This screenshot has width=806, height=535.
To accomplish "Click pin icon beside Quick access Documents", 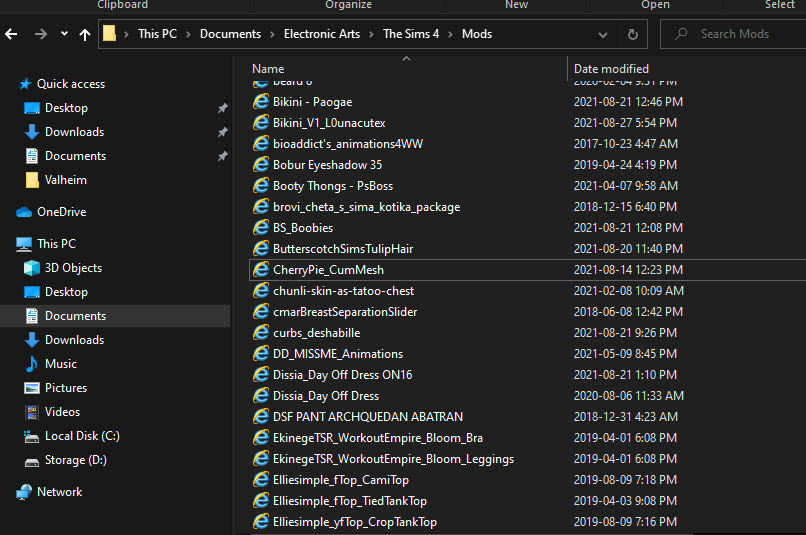I will (222, 156).
